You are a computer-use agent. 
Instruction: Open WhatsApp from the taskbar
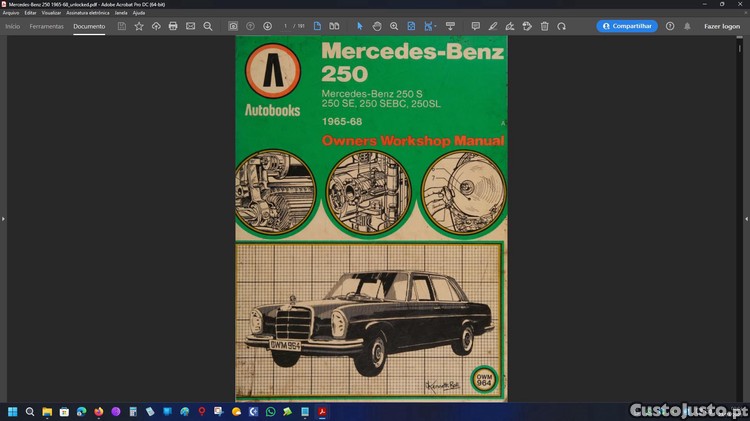pos(270,411)
